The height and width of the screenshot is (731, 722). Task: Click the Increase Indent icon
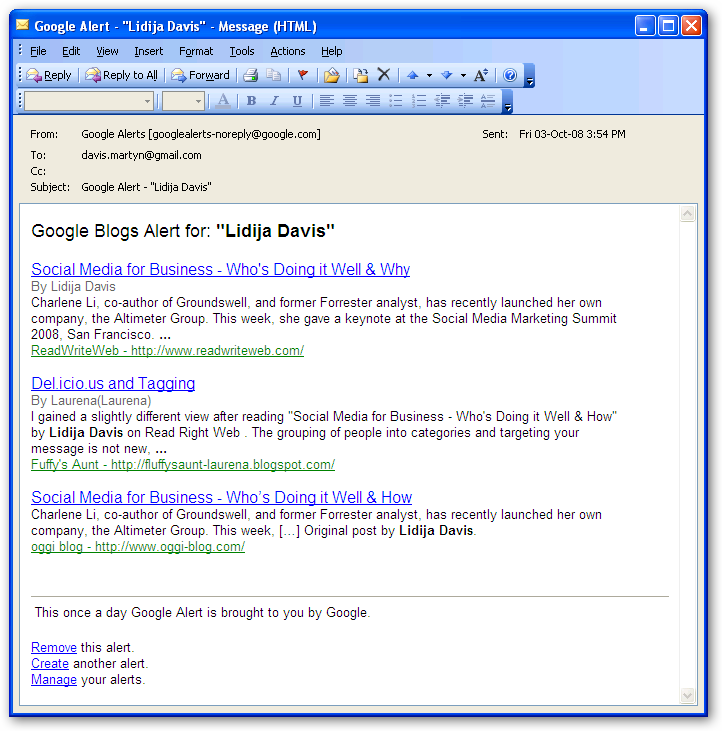(465, 101)
